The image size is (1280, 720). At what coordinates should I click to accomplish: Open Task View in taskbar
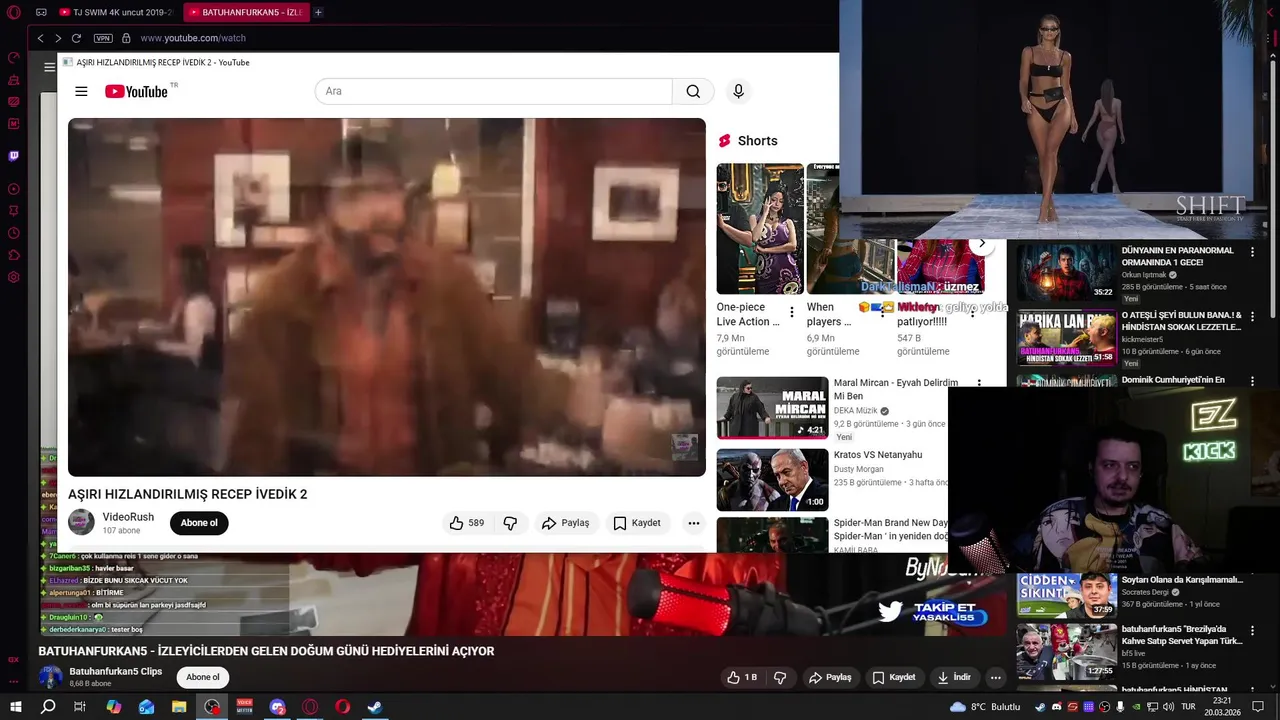pos(80,707)
